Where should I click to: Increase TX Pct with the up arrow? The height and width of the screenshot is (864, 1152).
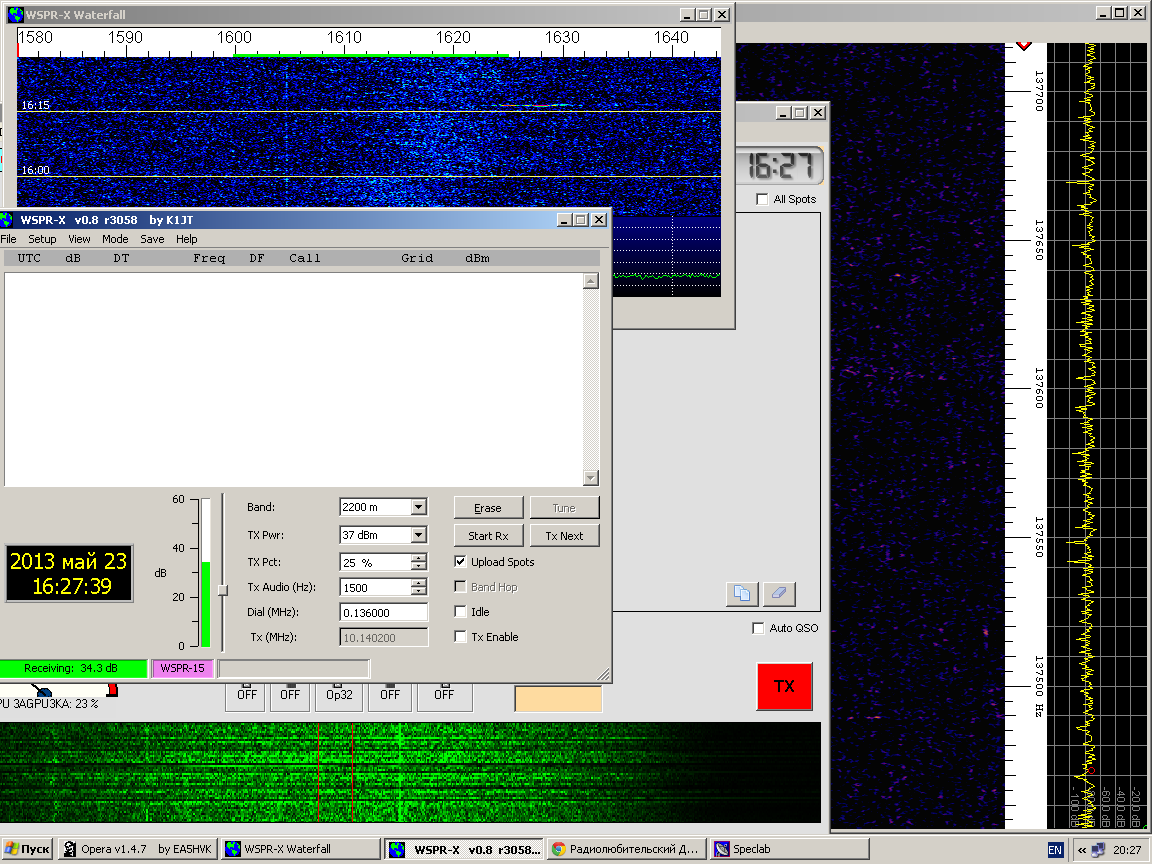coord(419,558)
